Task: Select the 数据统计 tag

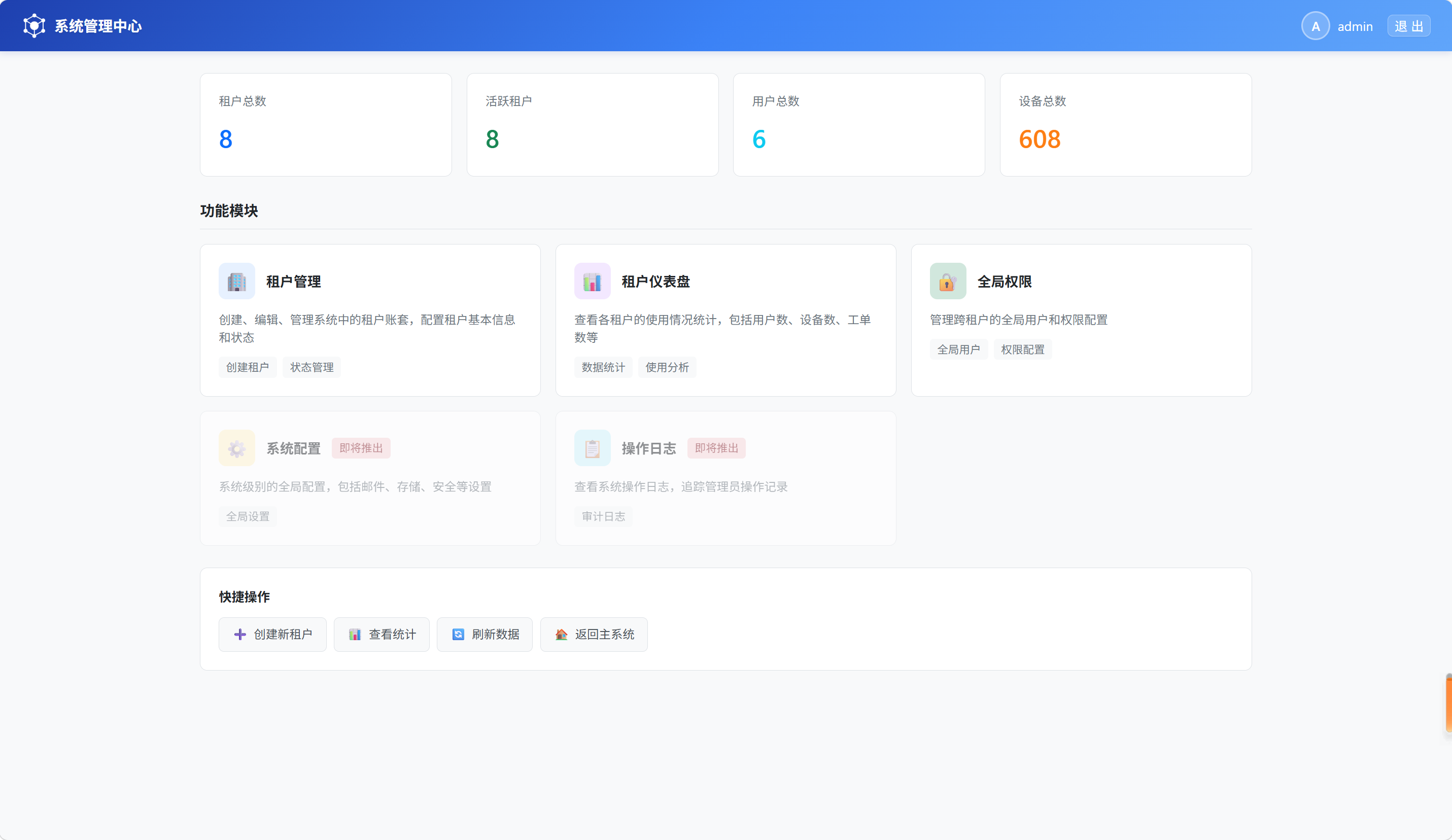Action: [603, 367]
